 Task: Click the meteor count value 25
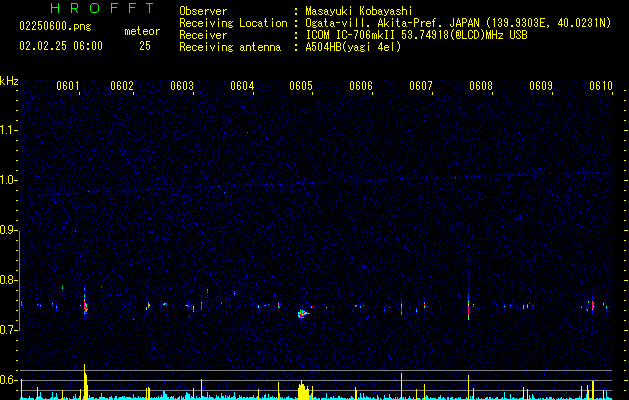(145, 46)
